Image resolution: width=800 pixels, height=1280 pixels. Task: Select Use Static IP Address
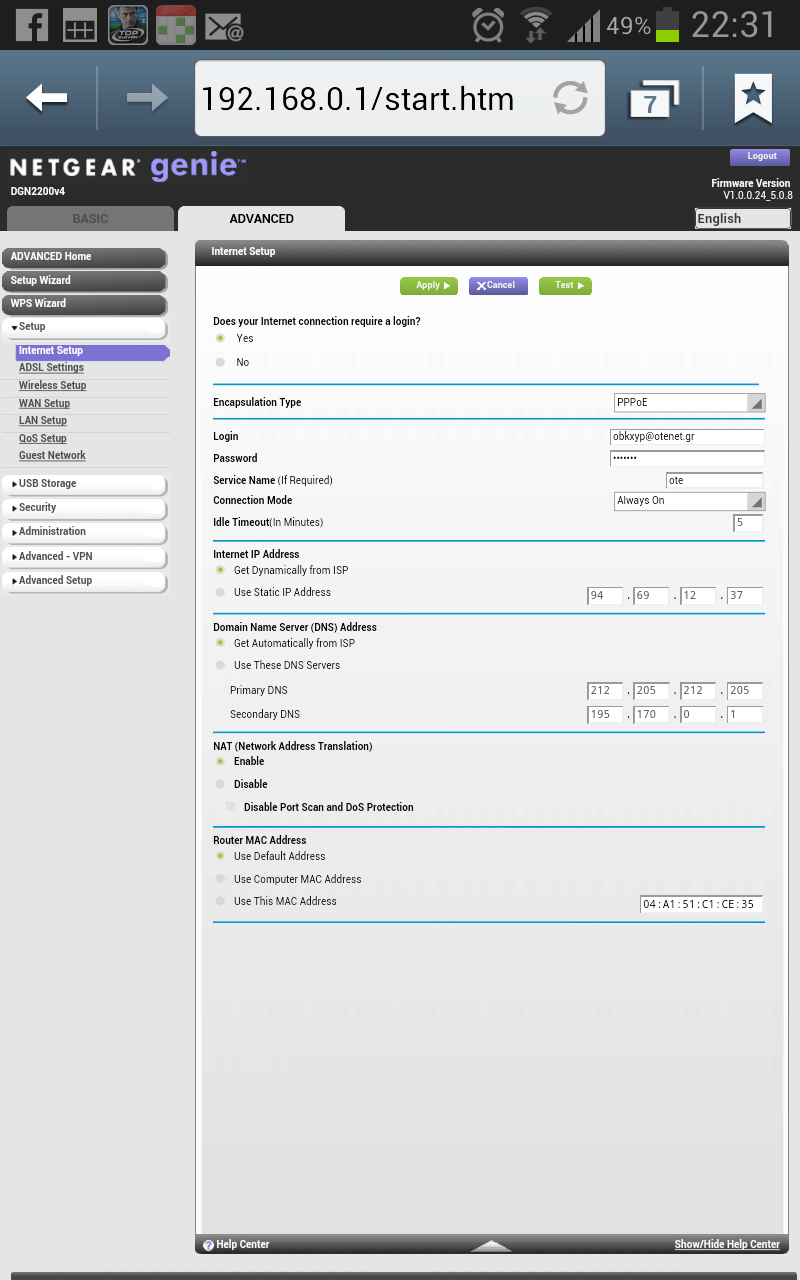220,592
